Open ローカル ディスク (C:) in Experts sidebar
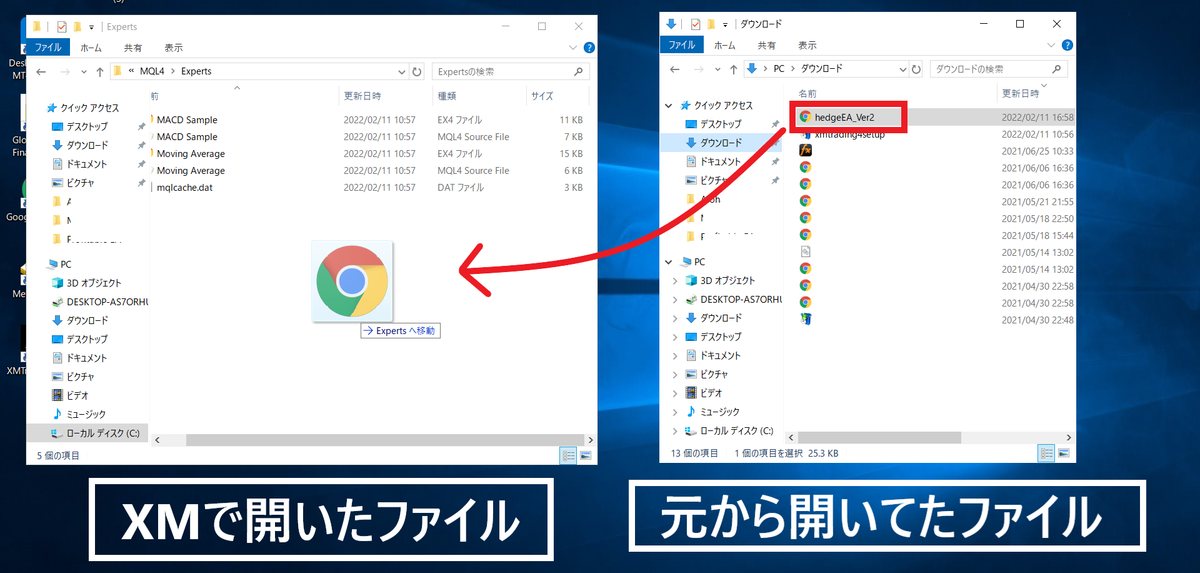 [x=95, y=433]
